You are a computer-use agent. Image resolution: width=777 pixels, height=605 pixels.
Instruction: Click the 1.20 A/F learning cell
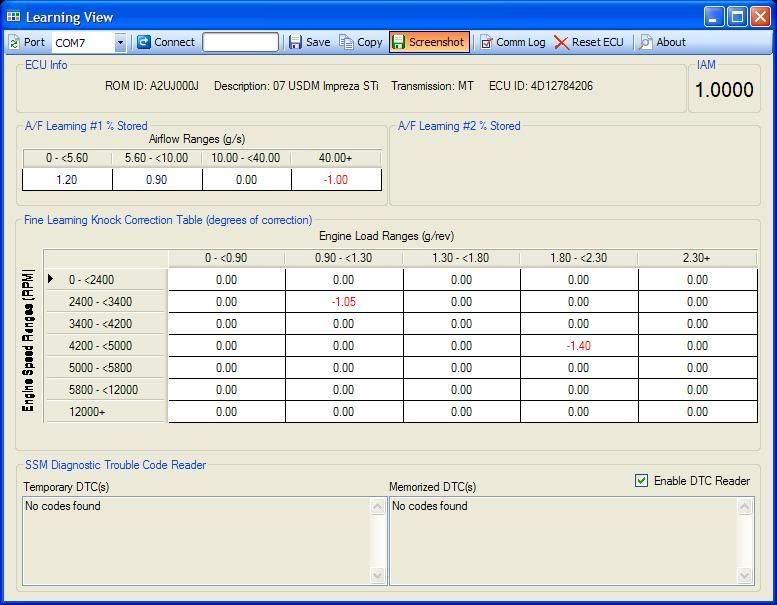67,180
